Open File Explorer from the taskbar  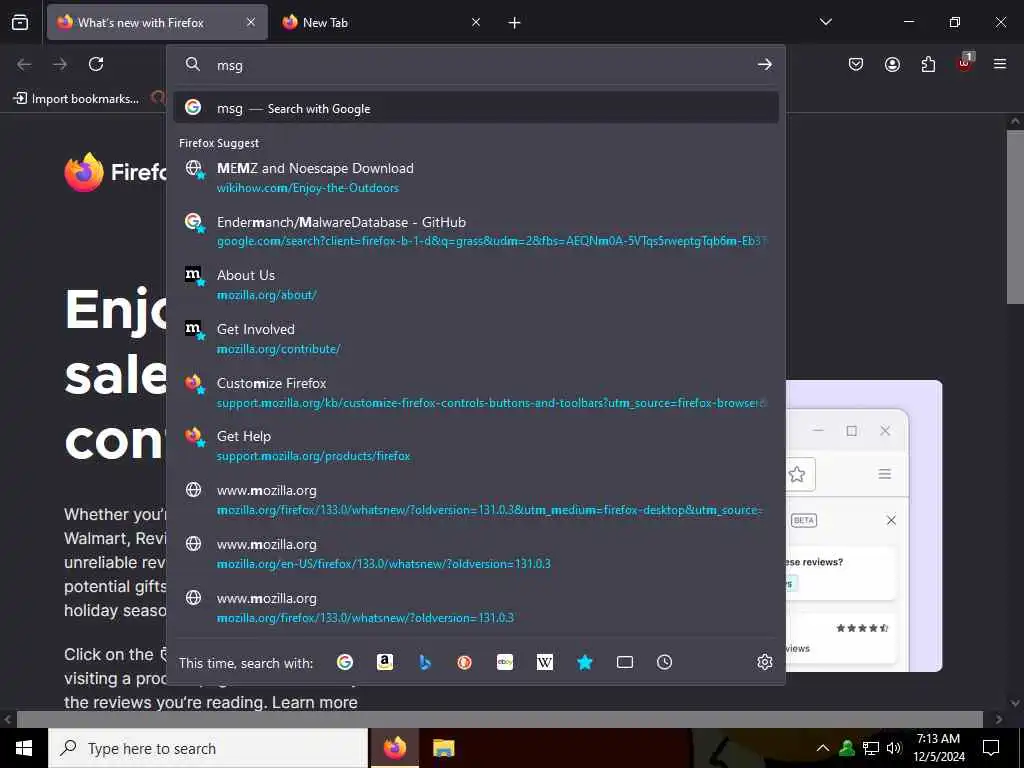443,748
